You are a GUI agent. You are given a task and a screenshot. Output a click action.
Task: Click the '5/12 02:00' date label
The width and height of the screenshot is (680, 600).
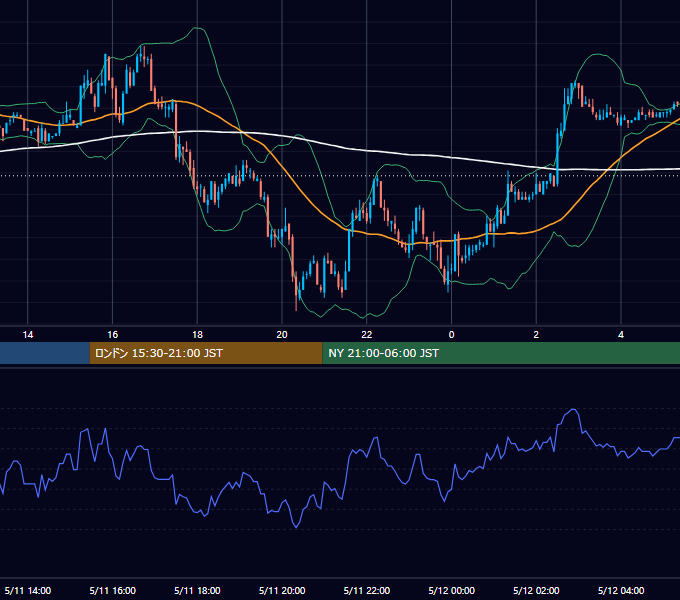(536, 590)
